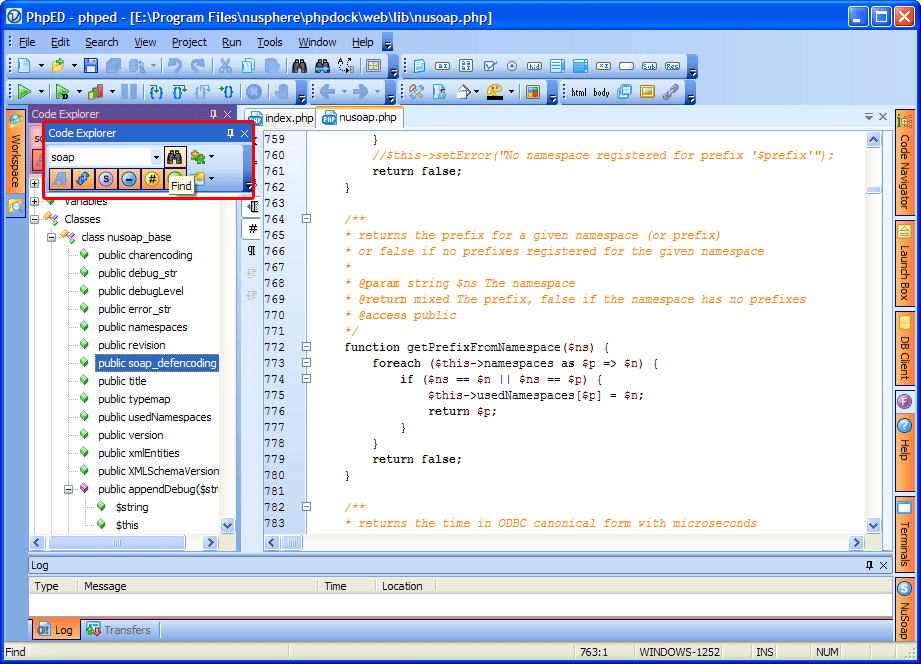Click the Sub submit button control icon
Image resolution: width=921 pixels, height=664 pixels.
(649, 66)
